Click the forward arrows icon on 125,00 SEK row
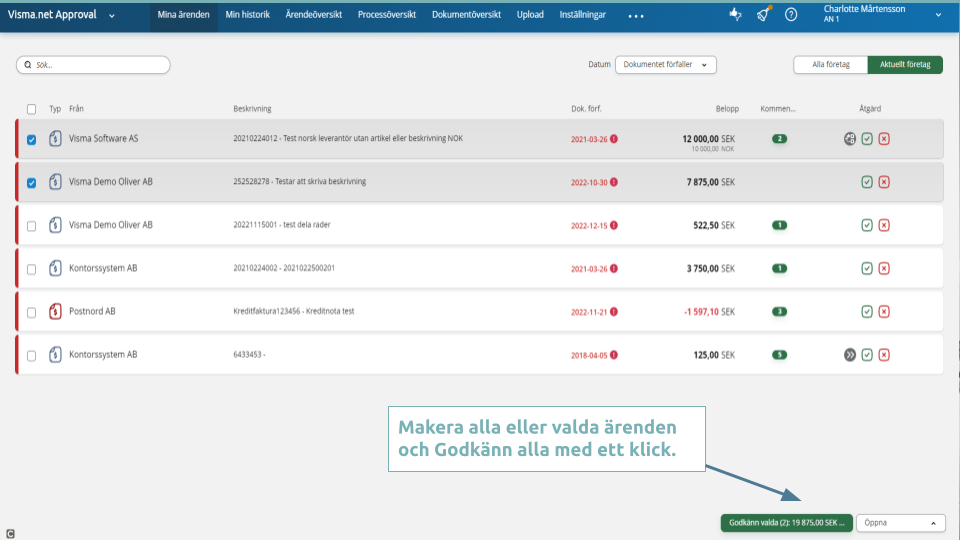This screenshot has height=540, width=960. click(850, 354)
